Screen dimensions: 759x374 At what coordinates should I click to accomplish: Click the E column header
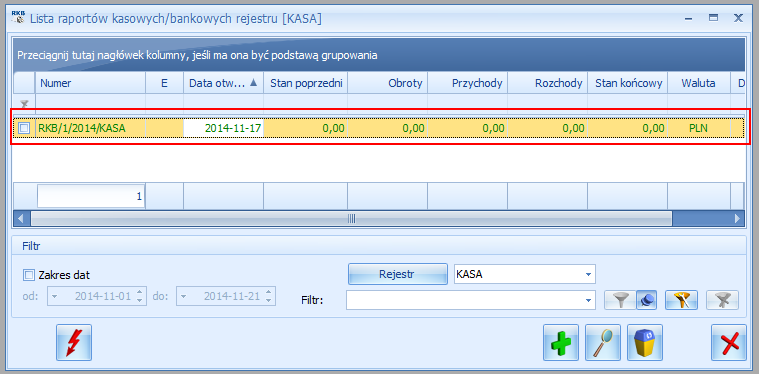click(x=164, y=83)
